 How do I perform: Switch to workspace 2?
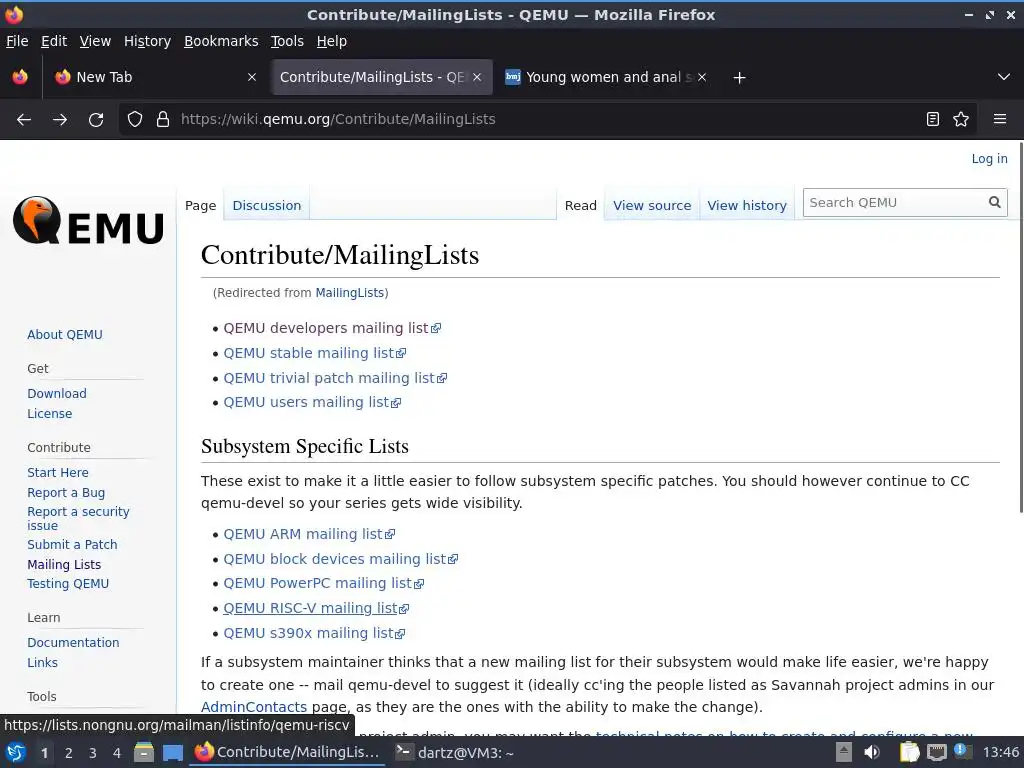69,753
